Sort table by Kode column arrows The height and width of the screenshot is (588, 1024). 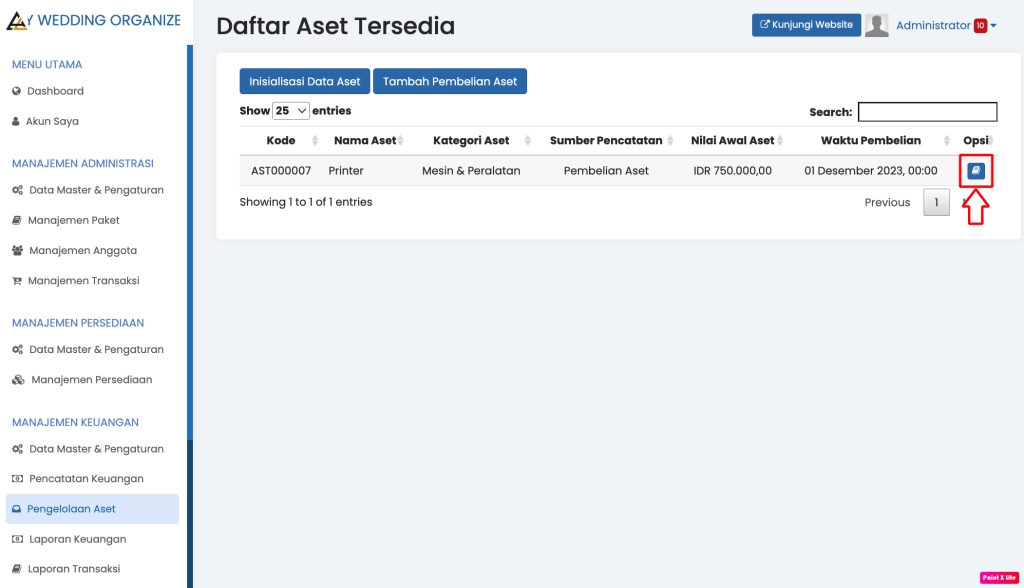(x=315, y=141)
